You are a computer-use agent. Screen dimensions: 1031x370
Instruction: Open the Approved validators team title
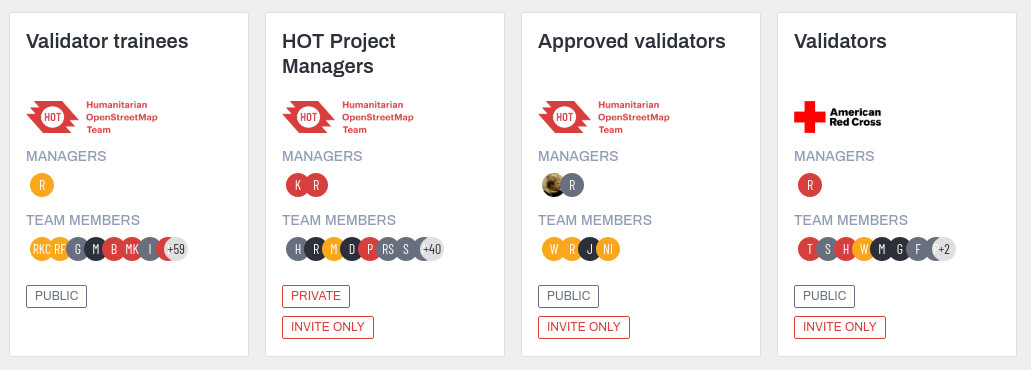pos(632,41)
